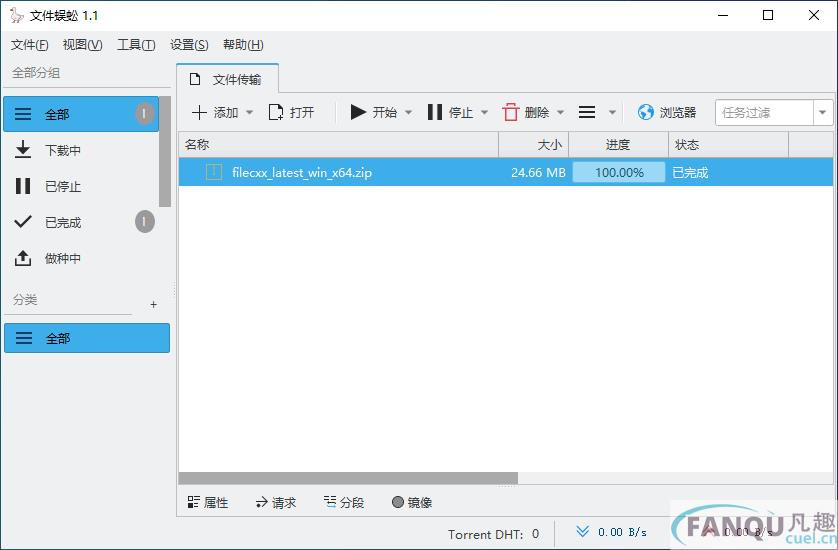The width and height of the screenshot is (838, 550).
Task: Select Downloading (下载中) in sidebar
Action: click(62, 151)
